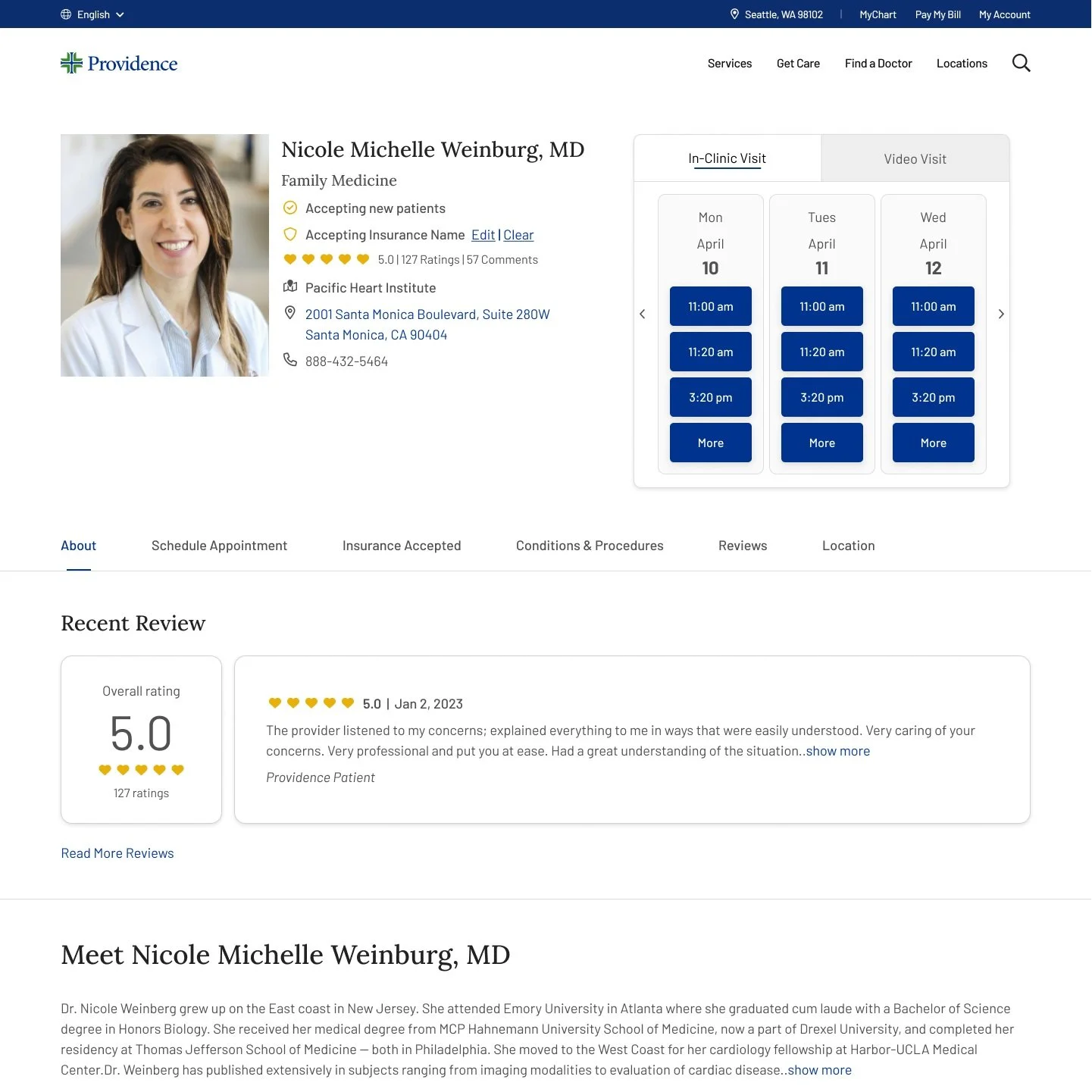Screen dimensions: 1092x1092
Task: Open the MyChart link
Action: coord(878,14)
